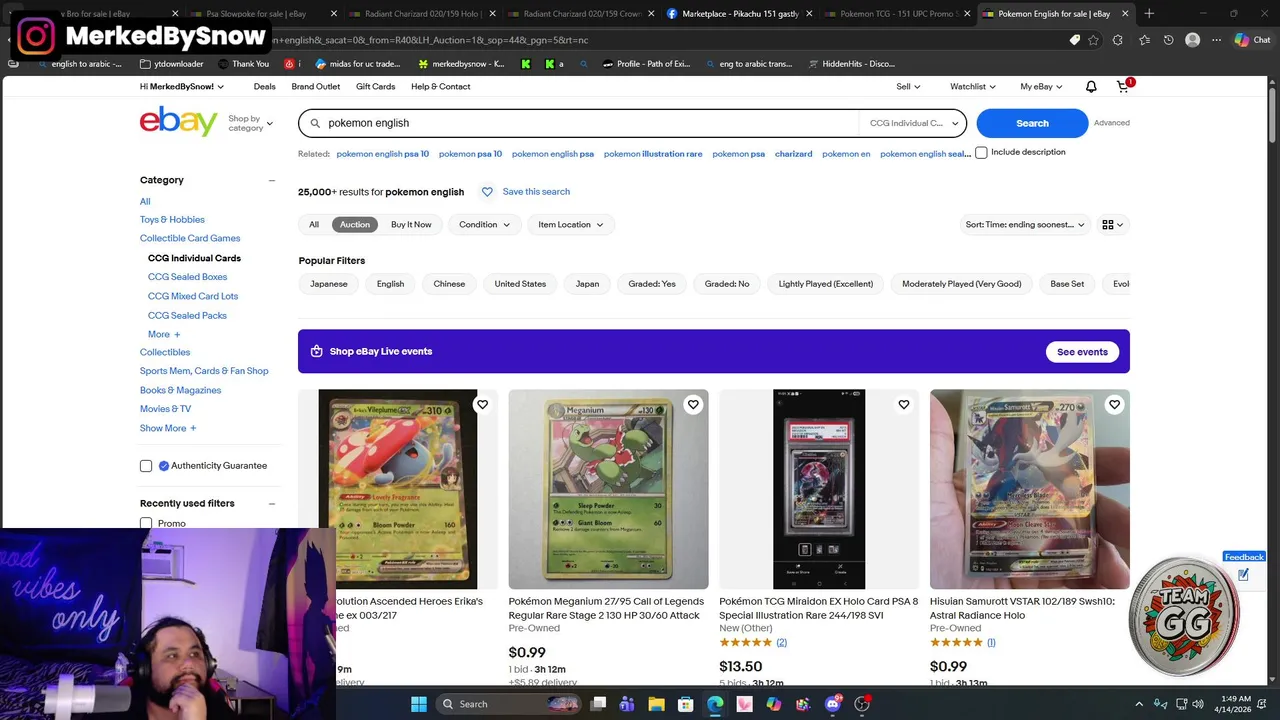The image size is (1280, 720).
Task: Open Discord from the taskbar
Action: tap(833, 704)
